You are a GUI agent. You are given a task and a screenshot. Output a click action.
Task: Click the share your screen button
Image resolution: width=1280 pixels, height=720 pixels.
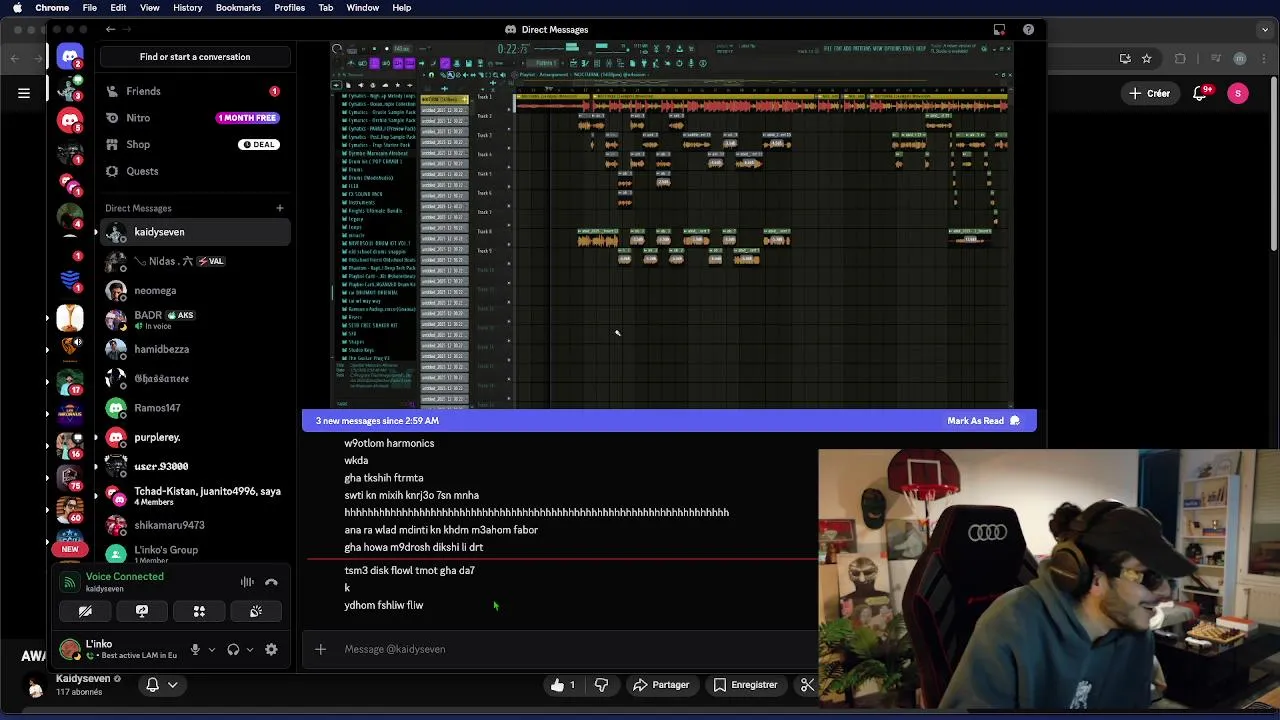142,611
